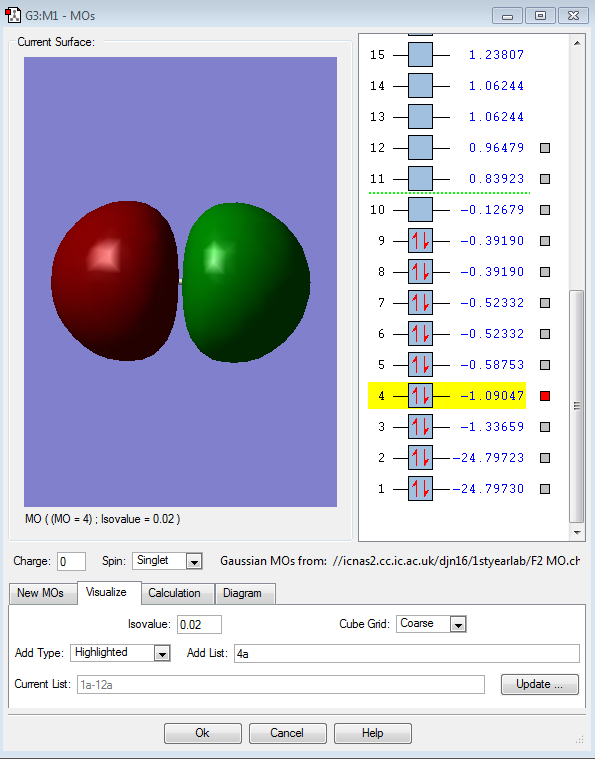Select orbital 1 occupancy box
The image size is (595, 759).
click(x=420, y=489)
